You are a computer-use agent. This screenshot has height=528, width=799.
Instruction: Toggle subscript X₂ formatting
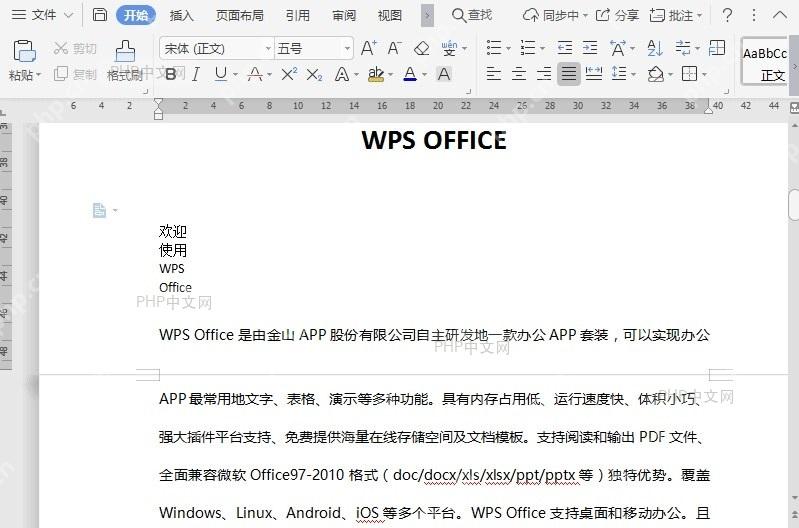tap(314, 75)
